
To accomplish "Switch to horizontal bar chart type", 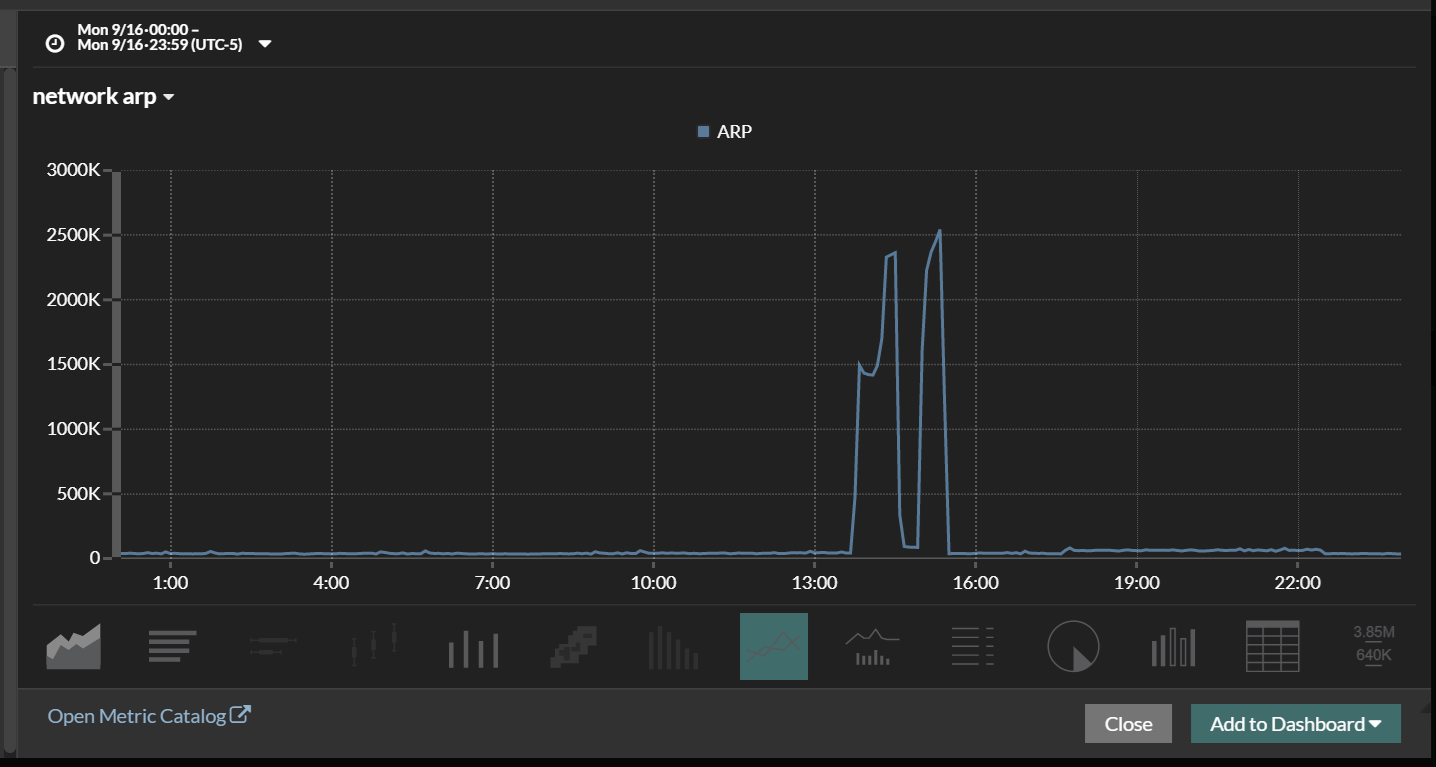I will [x=173, y=647].
